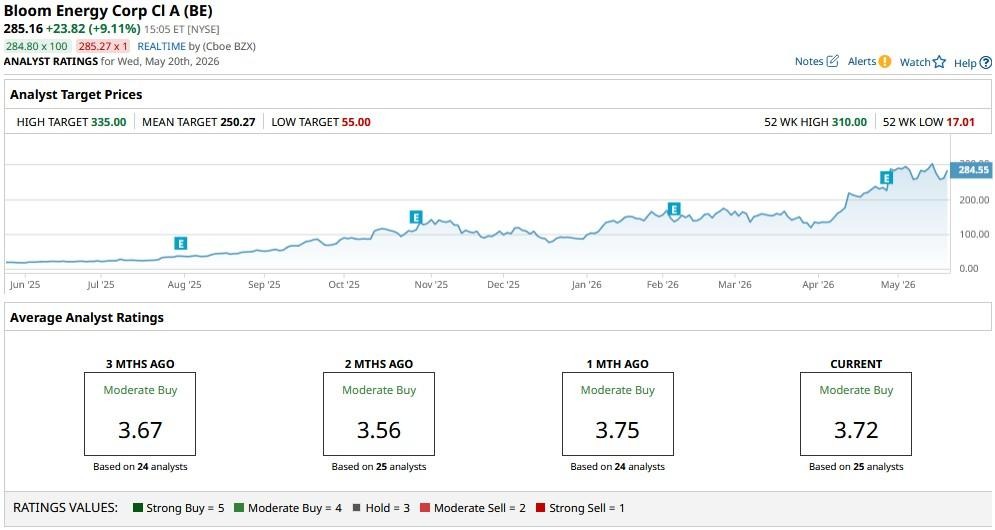The width and height of the screenshot is (995, 530).
Task: Open the Alerts link
Action: [x=862, y=62]
